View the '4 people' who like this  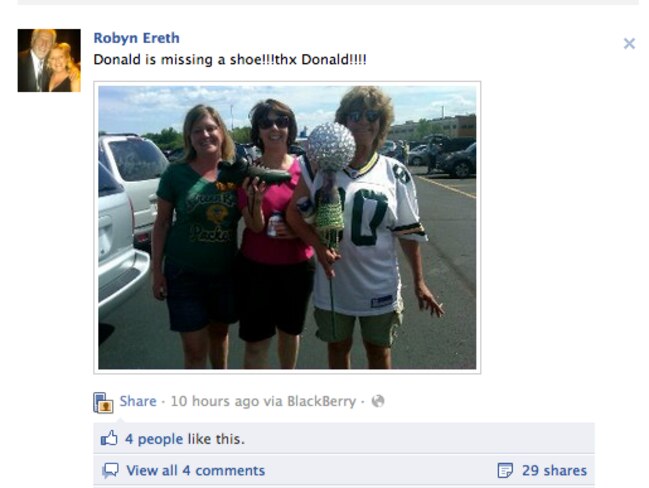[154, 439]
